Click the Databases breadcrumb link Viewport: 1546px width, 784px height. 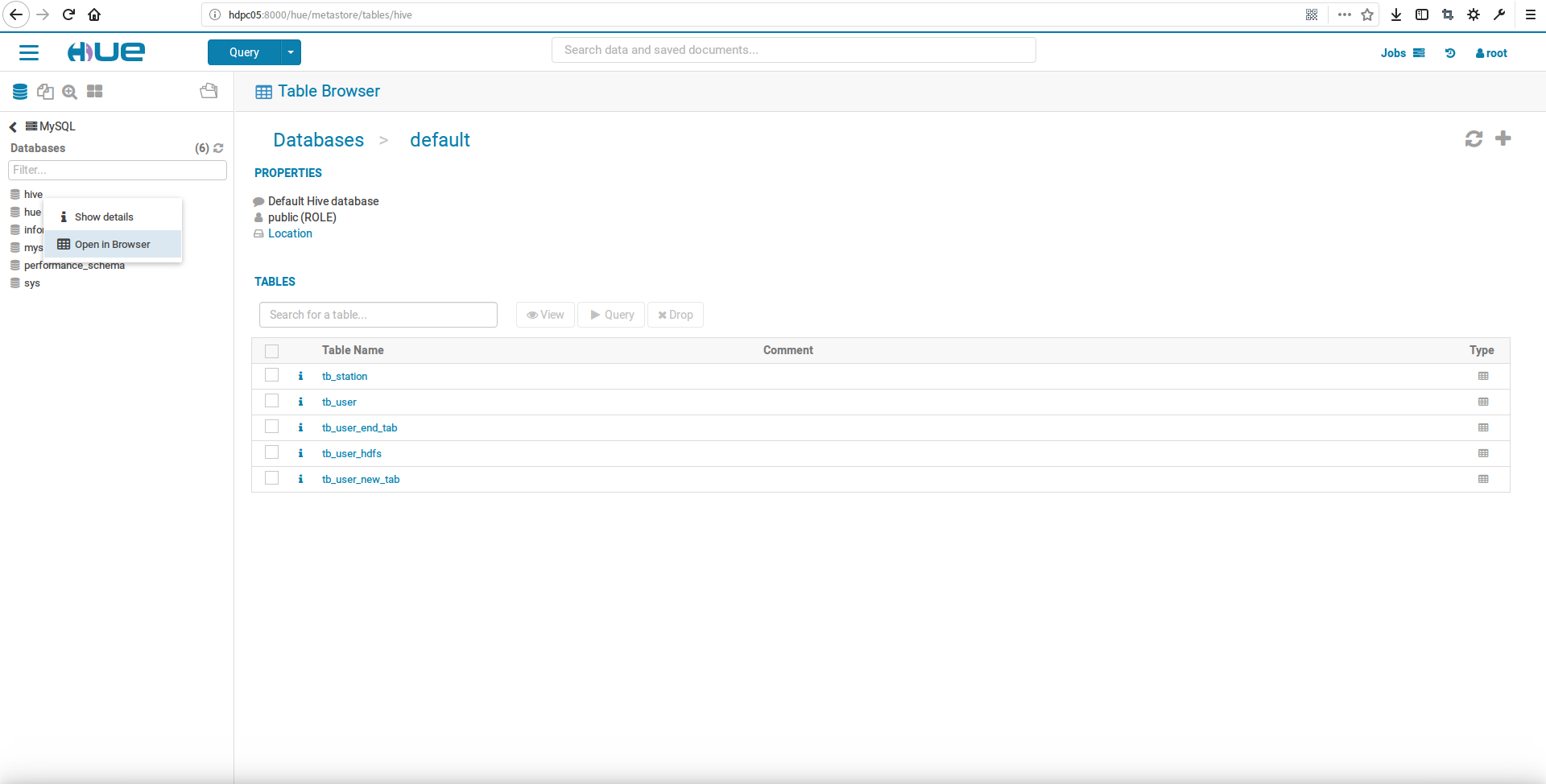(x=318, y=140)
